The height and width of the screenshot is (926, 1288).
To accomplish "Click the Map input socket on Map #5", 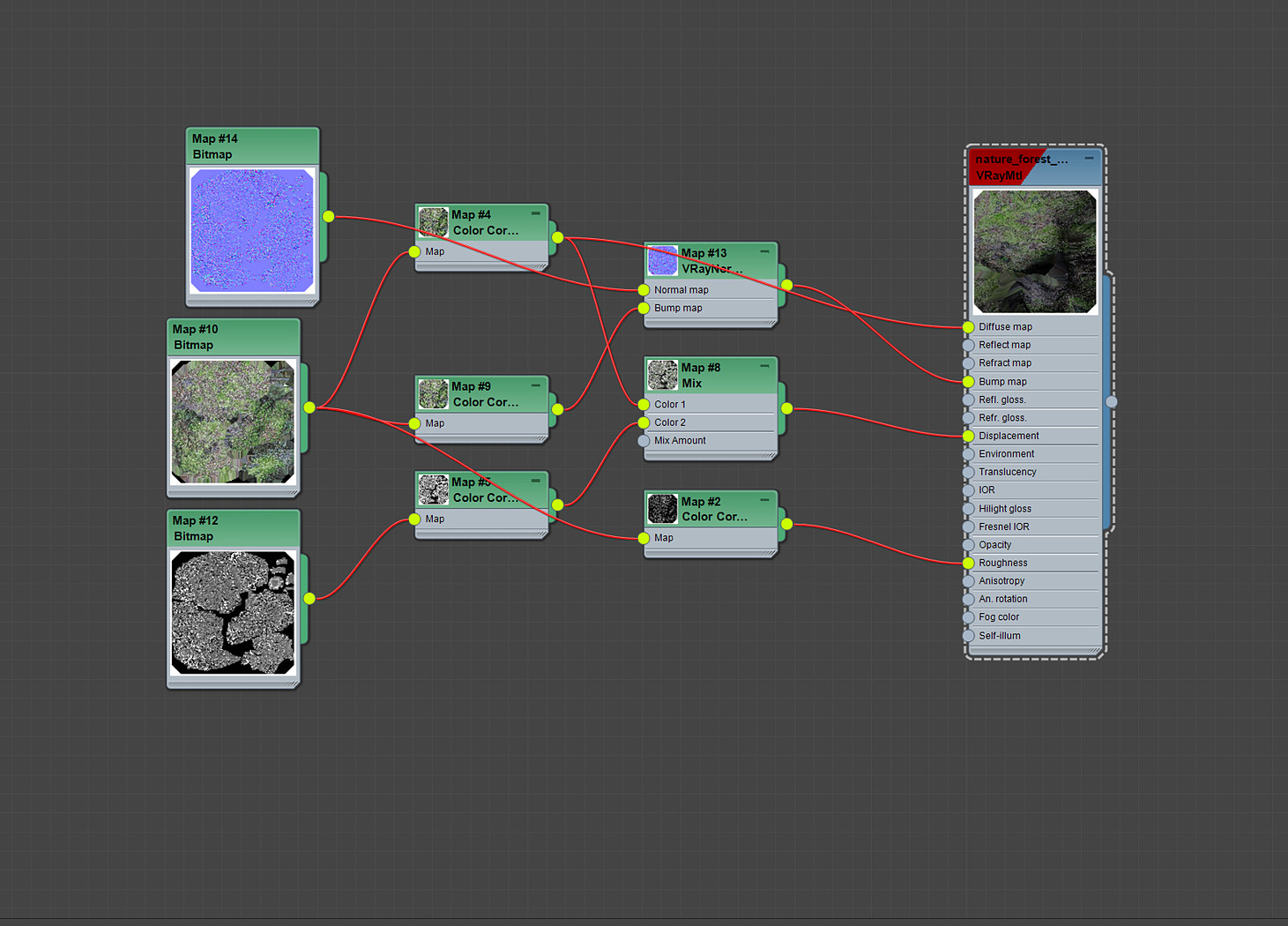I will [x=414, y=519].
